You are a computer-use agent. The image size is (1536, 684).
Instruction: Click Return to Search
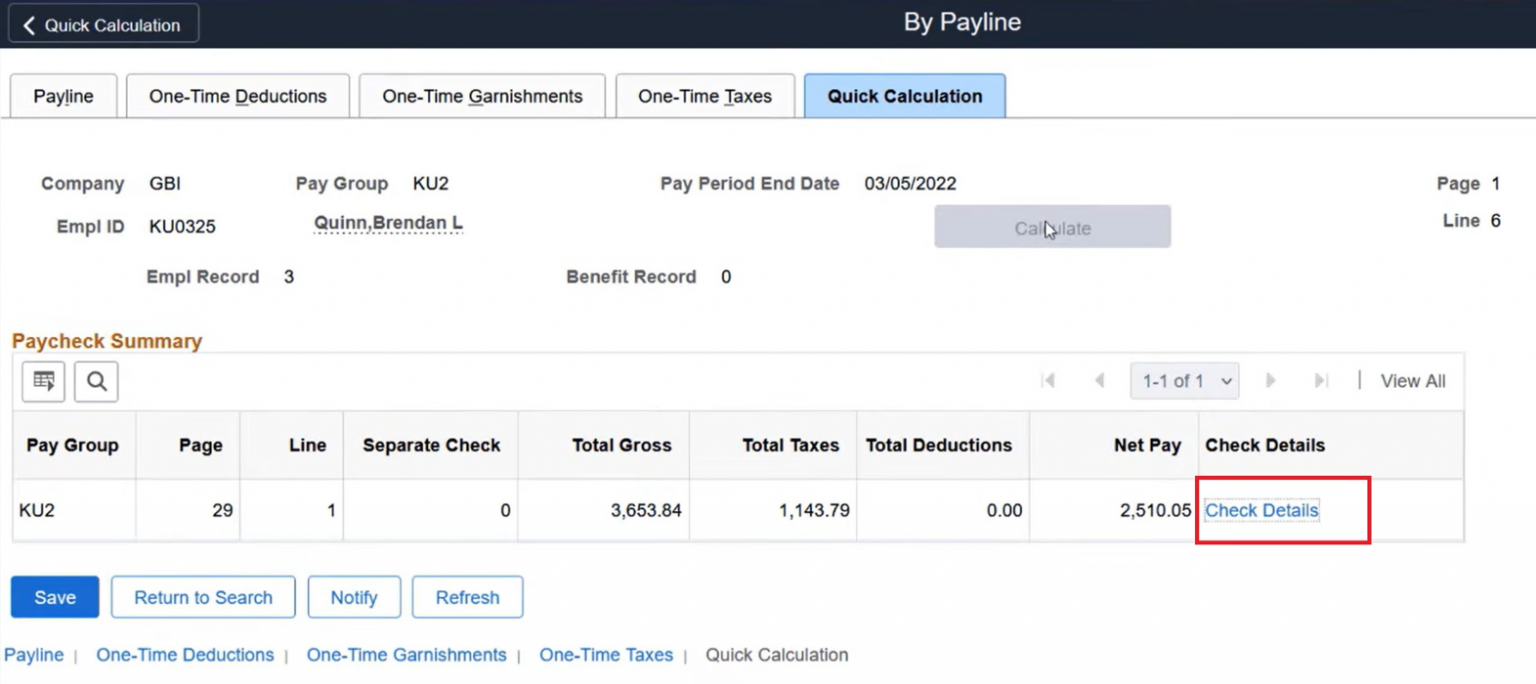pos(203,597)
